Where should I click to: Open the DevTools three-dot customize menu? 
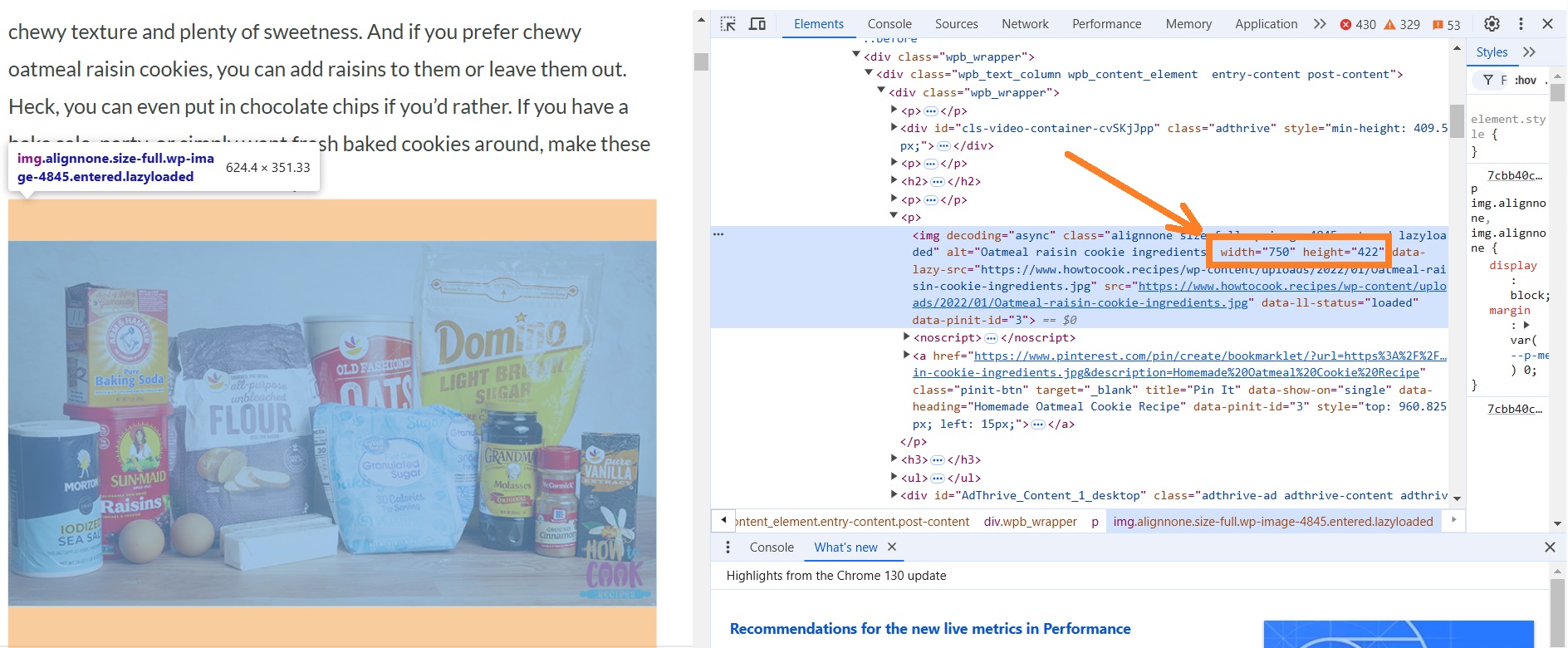pyautogui.click(x=1521, y=24)
